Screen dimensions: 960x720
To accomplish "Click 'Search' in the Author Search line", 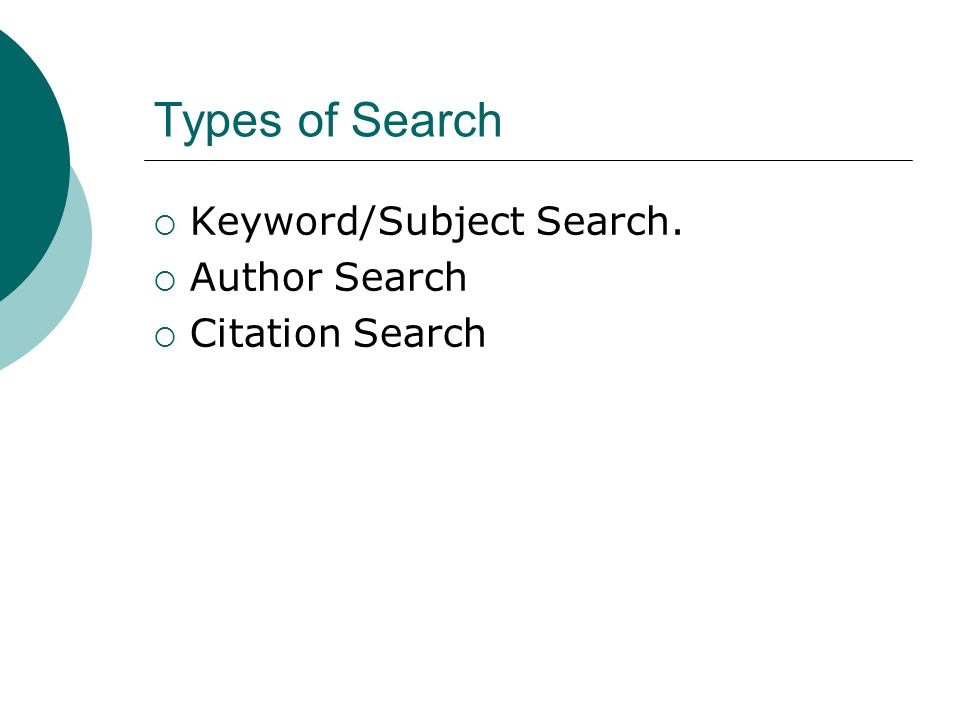I will tap(400, 277).
